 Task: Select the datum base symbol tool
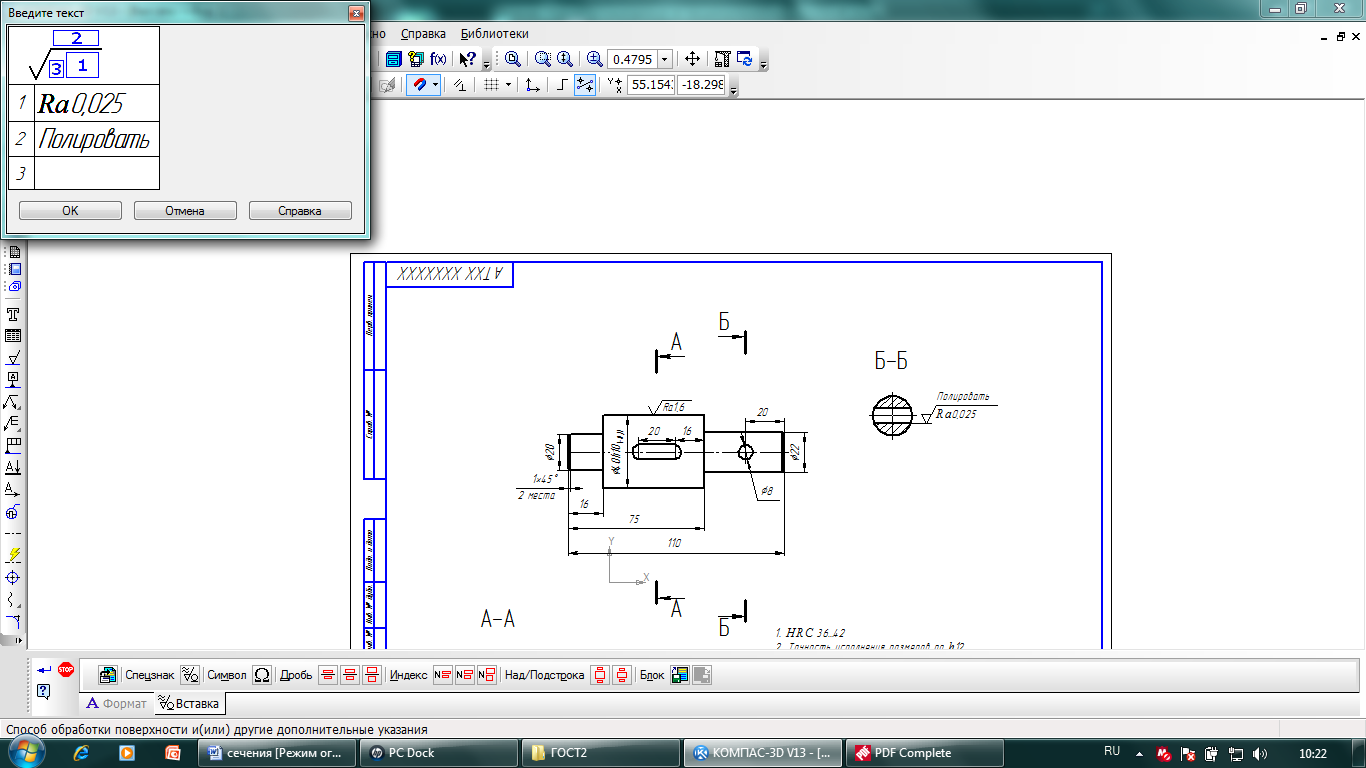coord(13,379)
